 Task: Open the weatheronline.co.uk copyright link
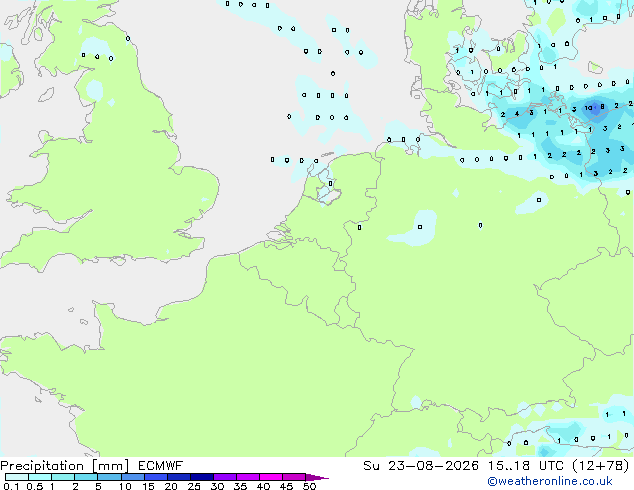tap(550, 481)
